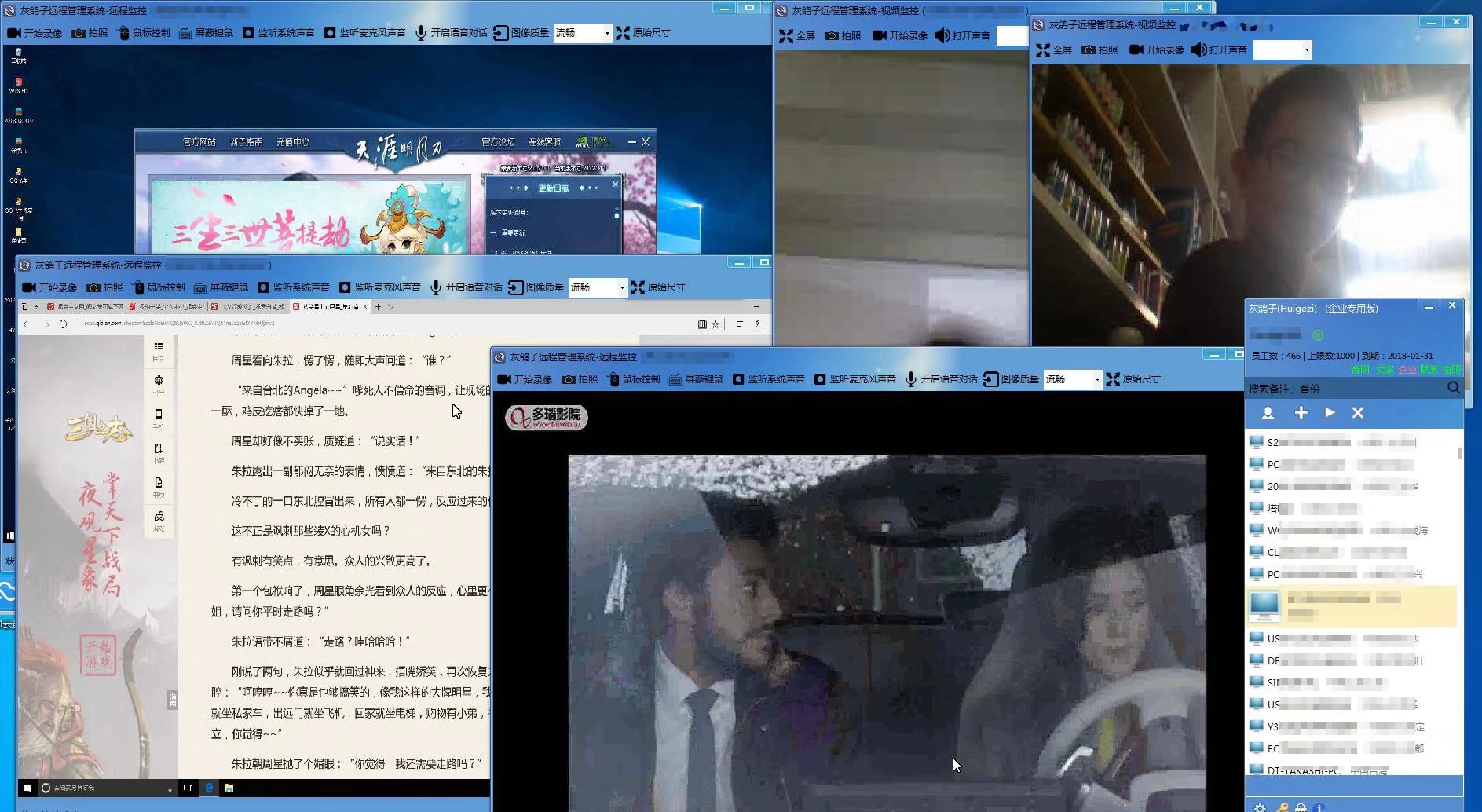Toggle system sound listening in novel-reading window
The image size is (1482, 812).
click(x=294, y=287)
